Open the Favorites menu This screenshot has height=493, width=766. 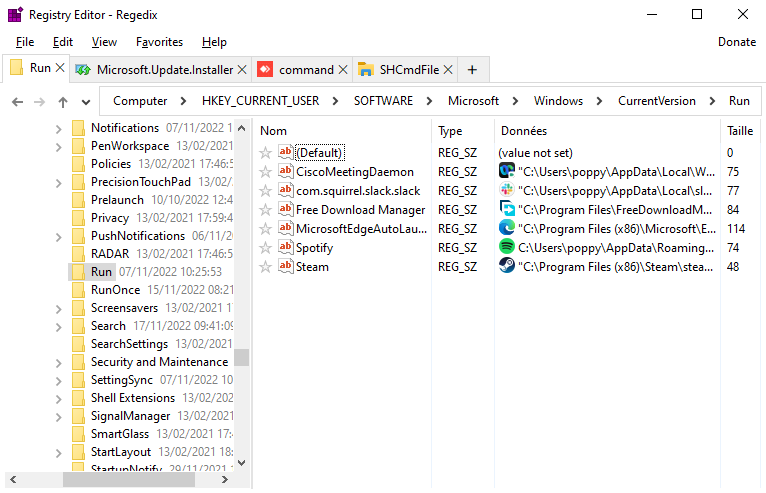[159, 42]
